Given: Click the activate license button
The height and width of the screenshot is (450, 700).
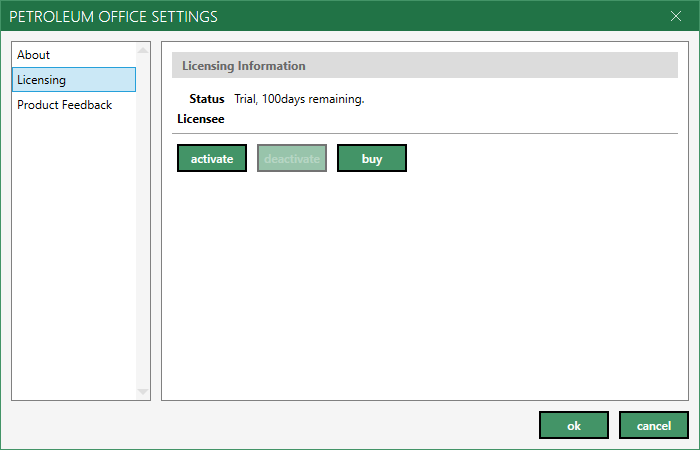Looking at the screenshot, I should click(212, 158).
